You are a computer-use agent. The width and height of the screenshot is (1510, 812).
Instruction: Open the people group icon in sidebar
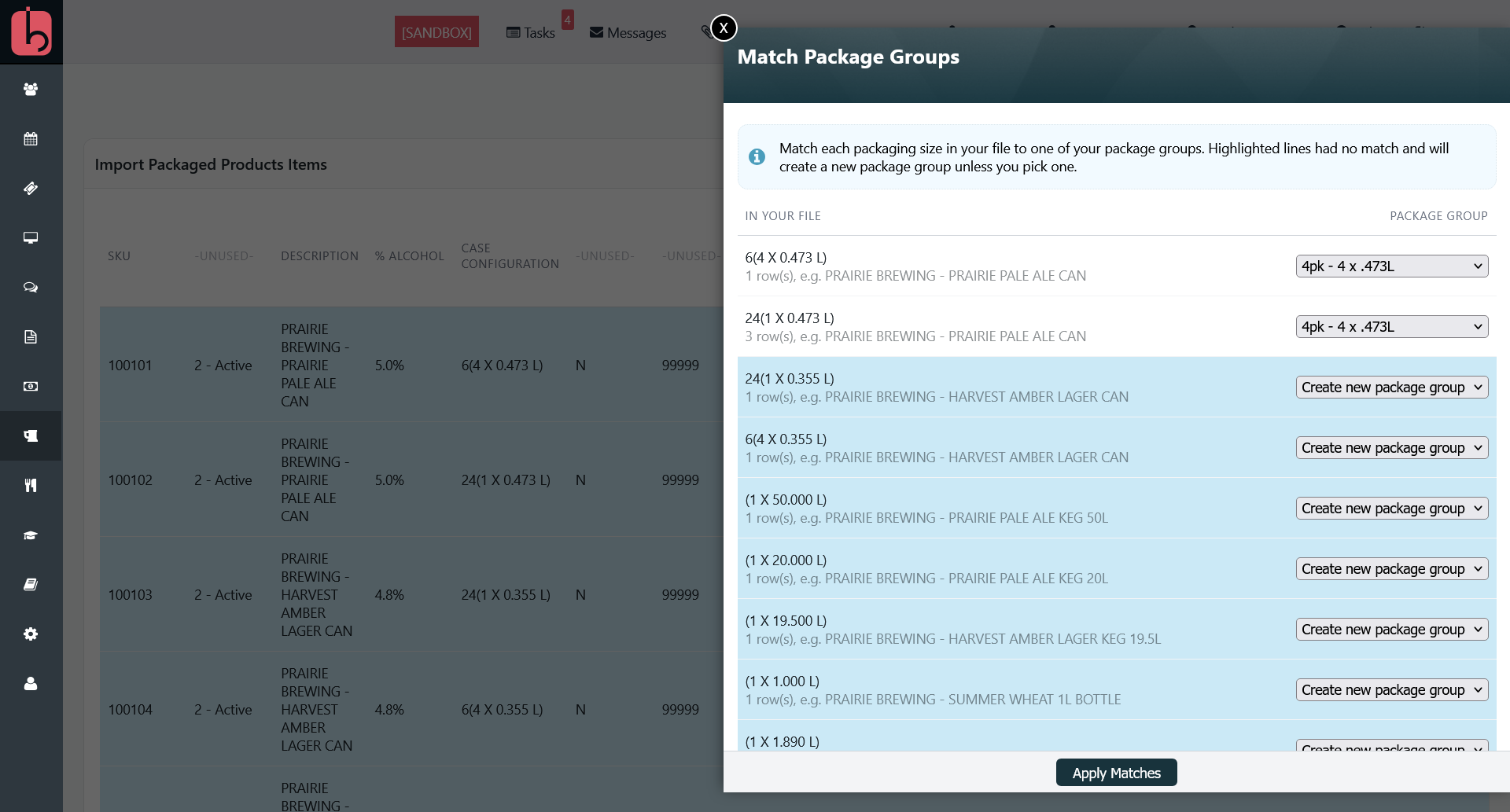31,90
